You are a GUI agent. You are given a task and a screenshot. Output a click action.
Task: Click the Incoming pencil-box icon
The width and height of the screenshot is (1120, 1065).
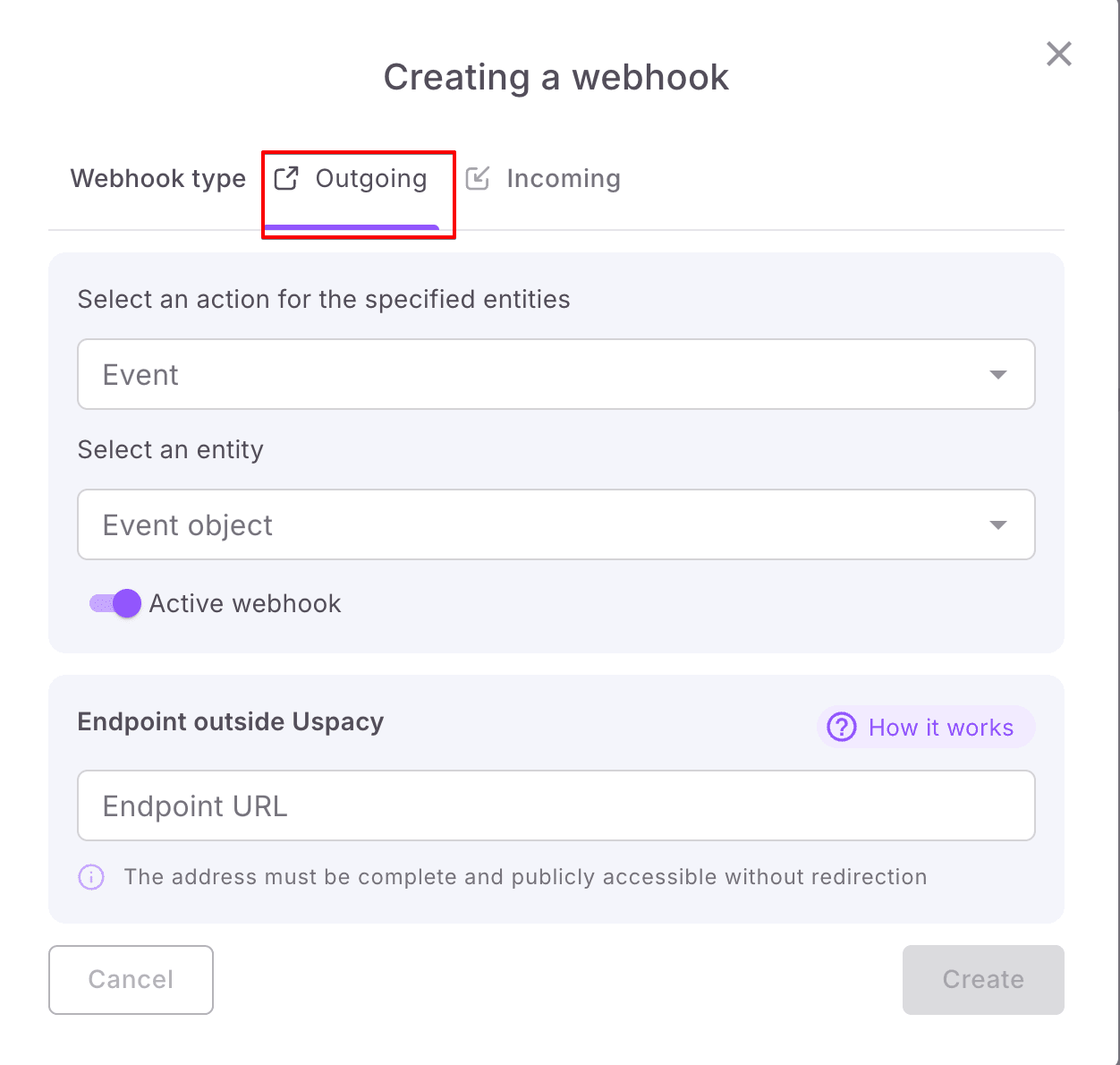(x=478, y=178)
